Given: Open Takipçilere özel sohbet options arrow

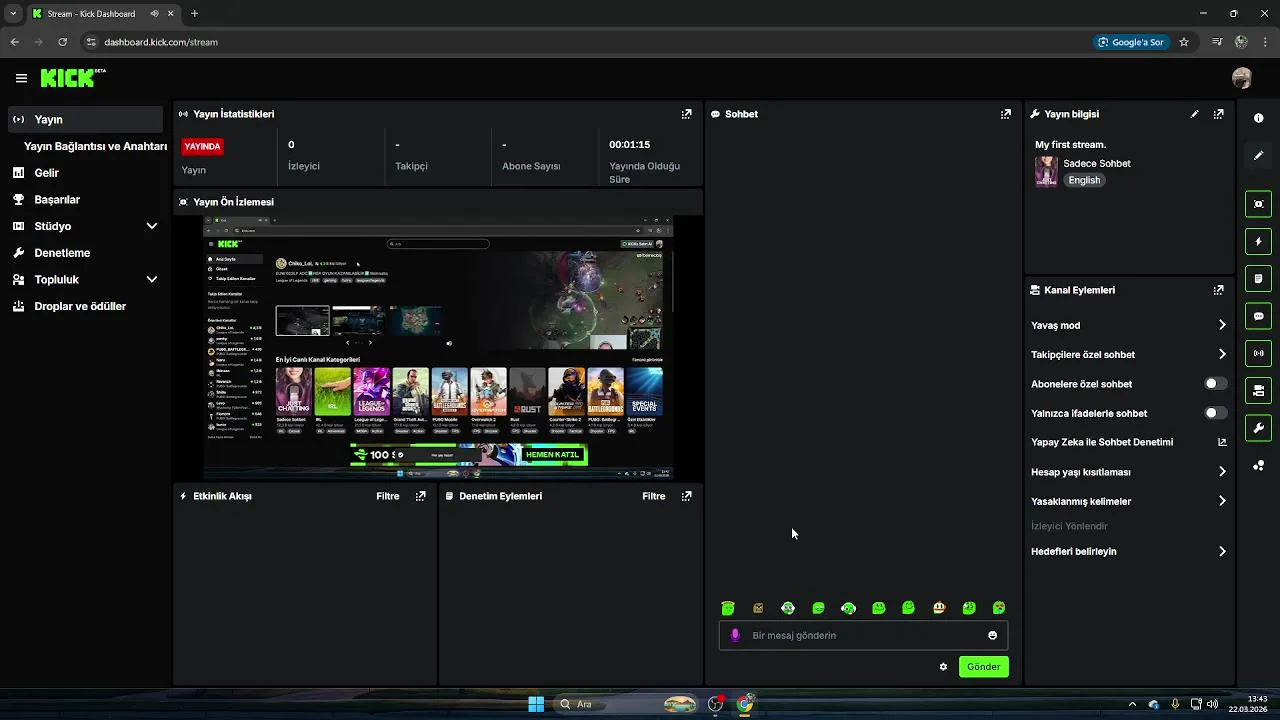Looking at the screenshot, I should 1222,354.
